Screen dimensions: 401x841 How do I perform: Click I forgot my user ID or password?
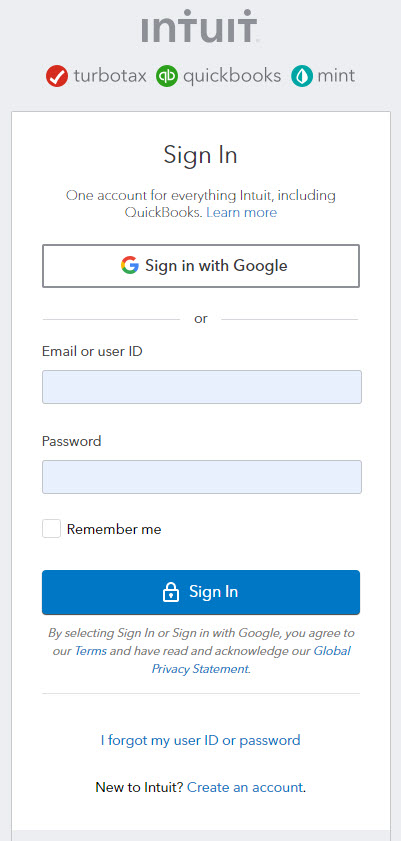click(200, 741)
